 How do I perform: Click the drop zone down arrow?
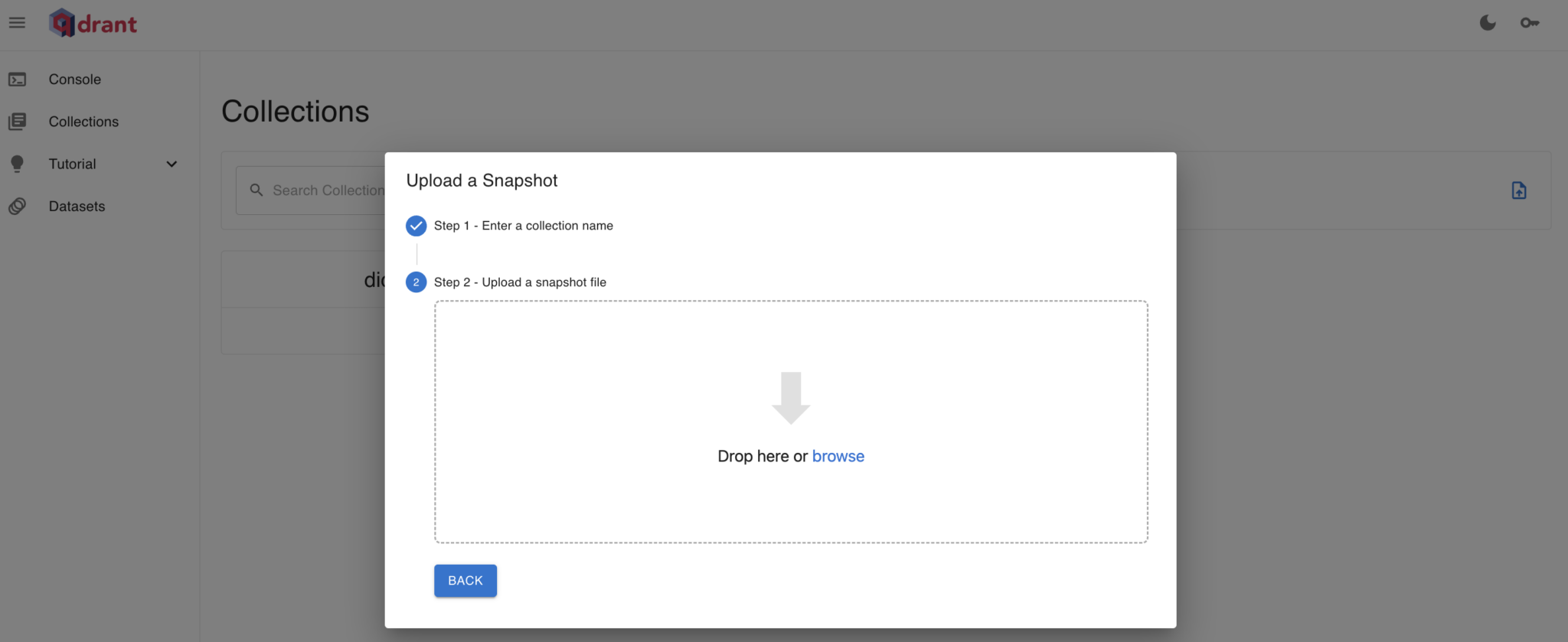click(x=790, y=398)
